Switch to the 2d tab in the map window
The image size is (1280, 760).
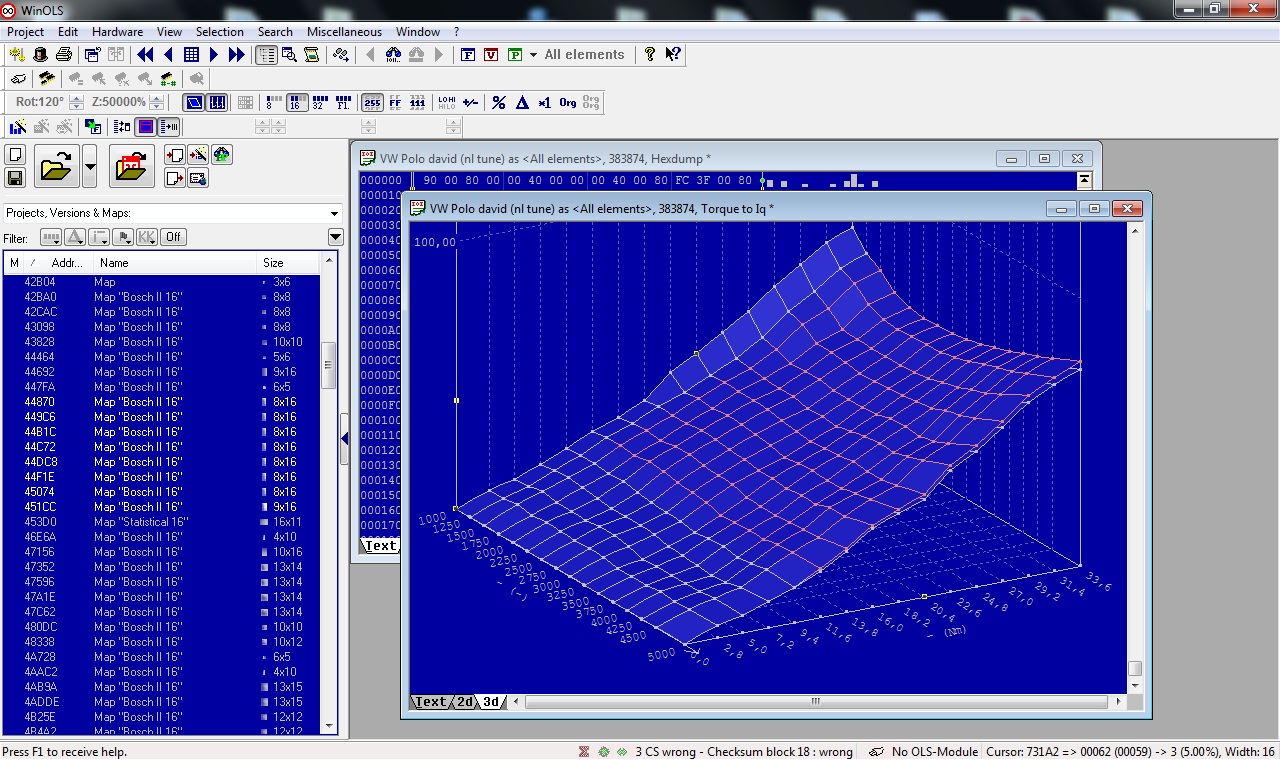pos(465,702)
